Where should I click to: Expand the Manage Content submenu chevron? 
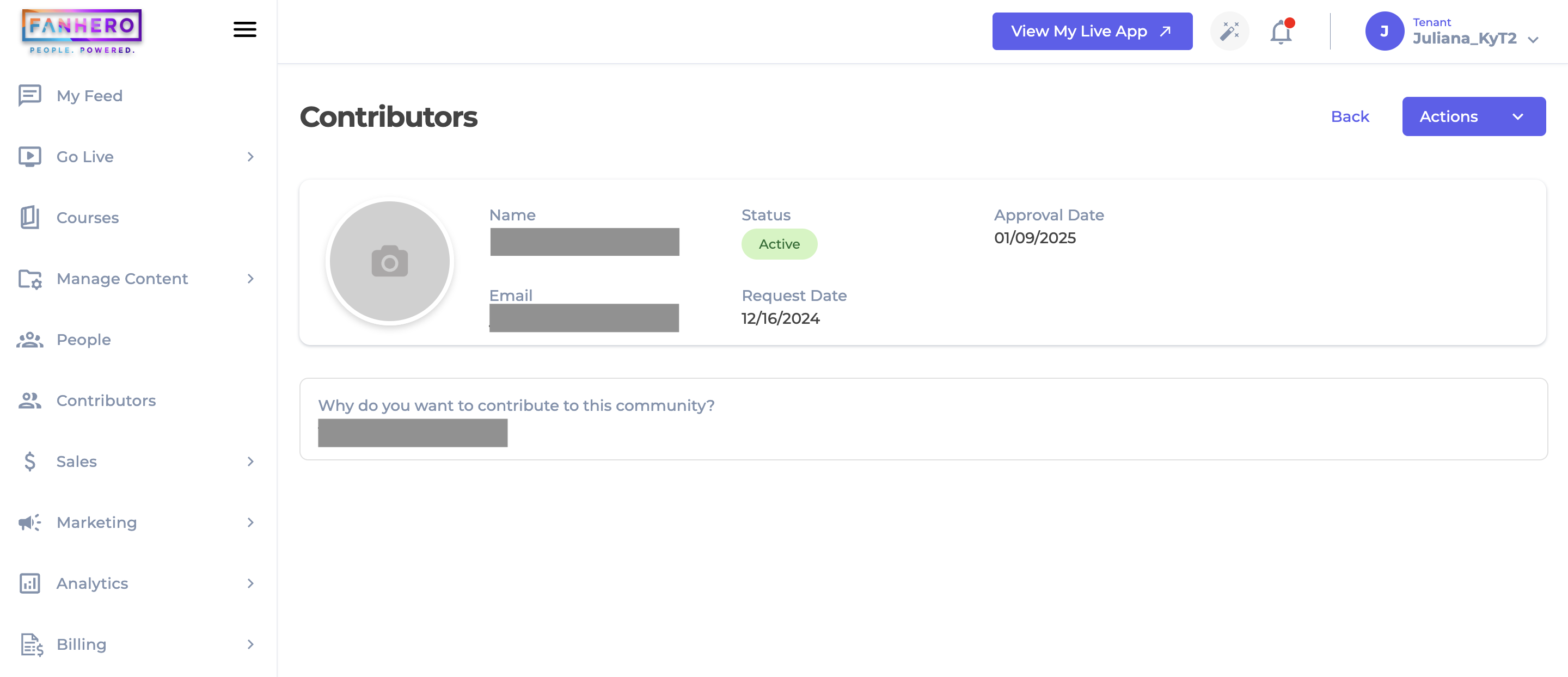(x=250, y=279)
